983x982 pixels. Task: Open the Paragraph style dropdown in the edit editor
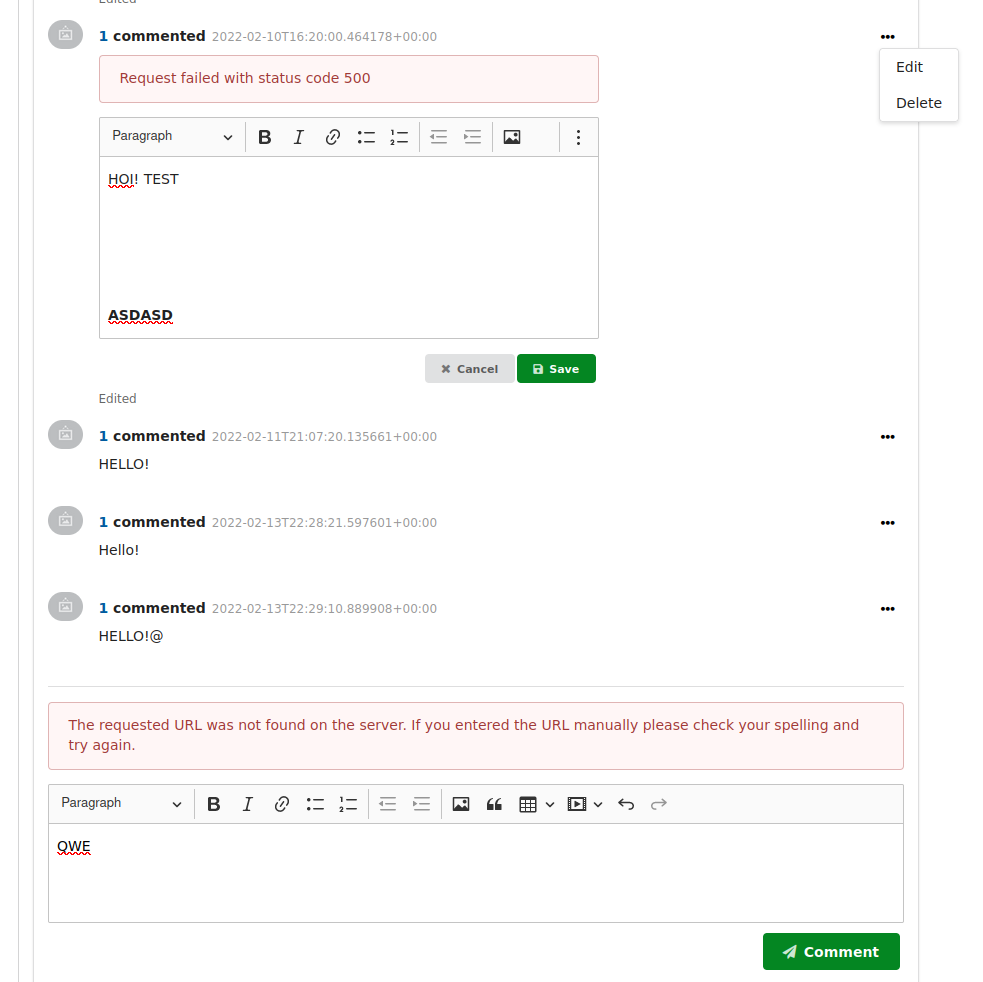coord(170,137)
